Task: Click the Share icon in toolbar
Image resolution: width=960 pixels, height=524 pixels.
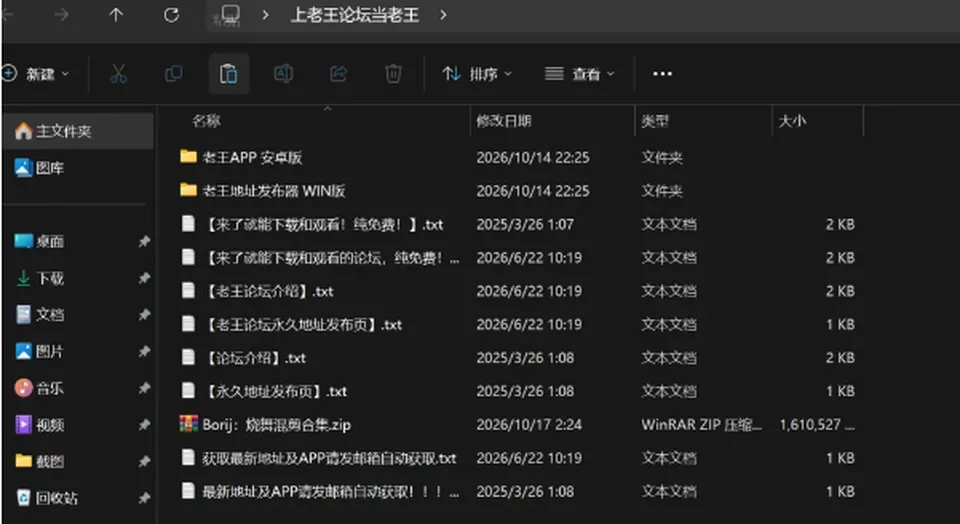Action: (339, 74)
